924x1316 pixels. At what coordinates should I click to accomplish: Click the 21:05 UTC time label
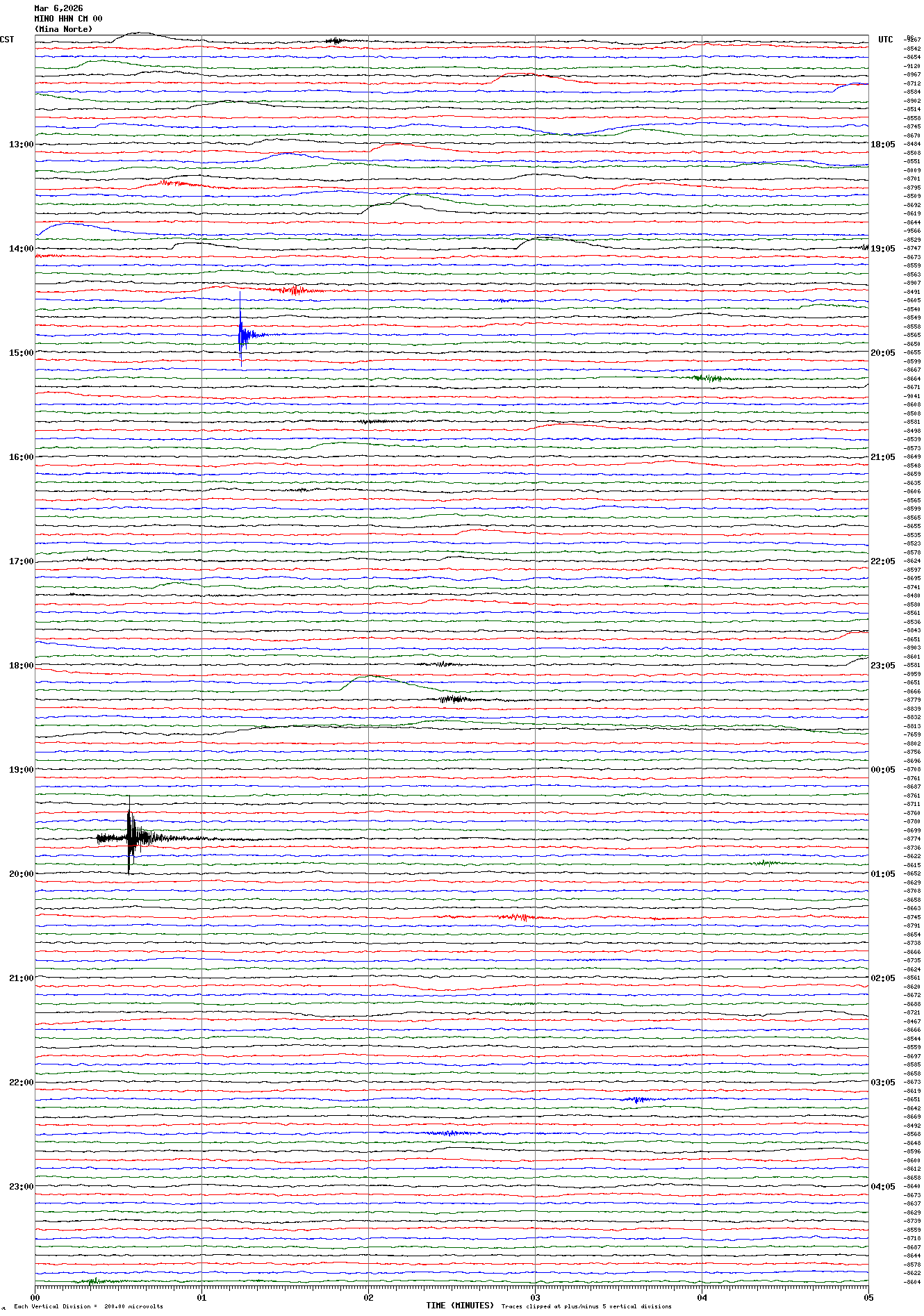tap(882, 457)
